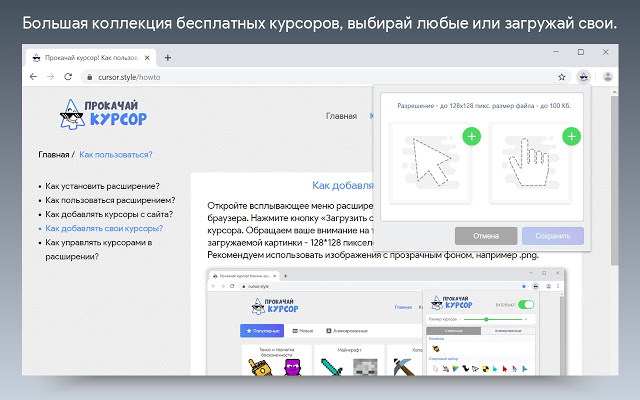Click text Разрешение - до 128x128 пикс.
This screenshot has width=640, height=400.
click(x=444, y=106)
